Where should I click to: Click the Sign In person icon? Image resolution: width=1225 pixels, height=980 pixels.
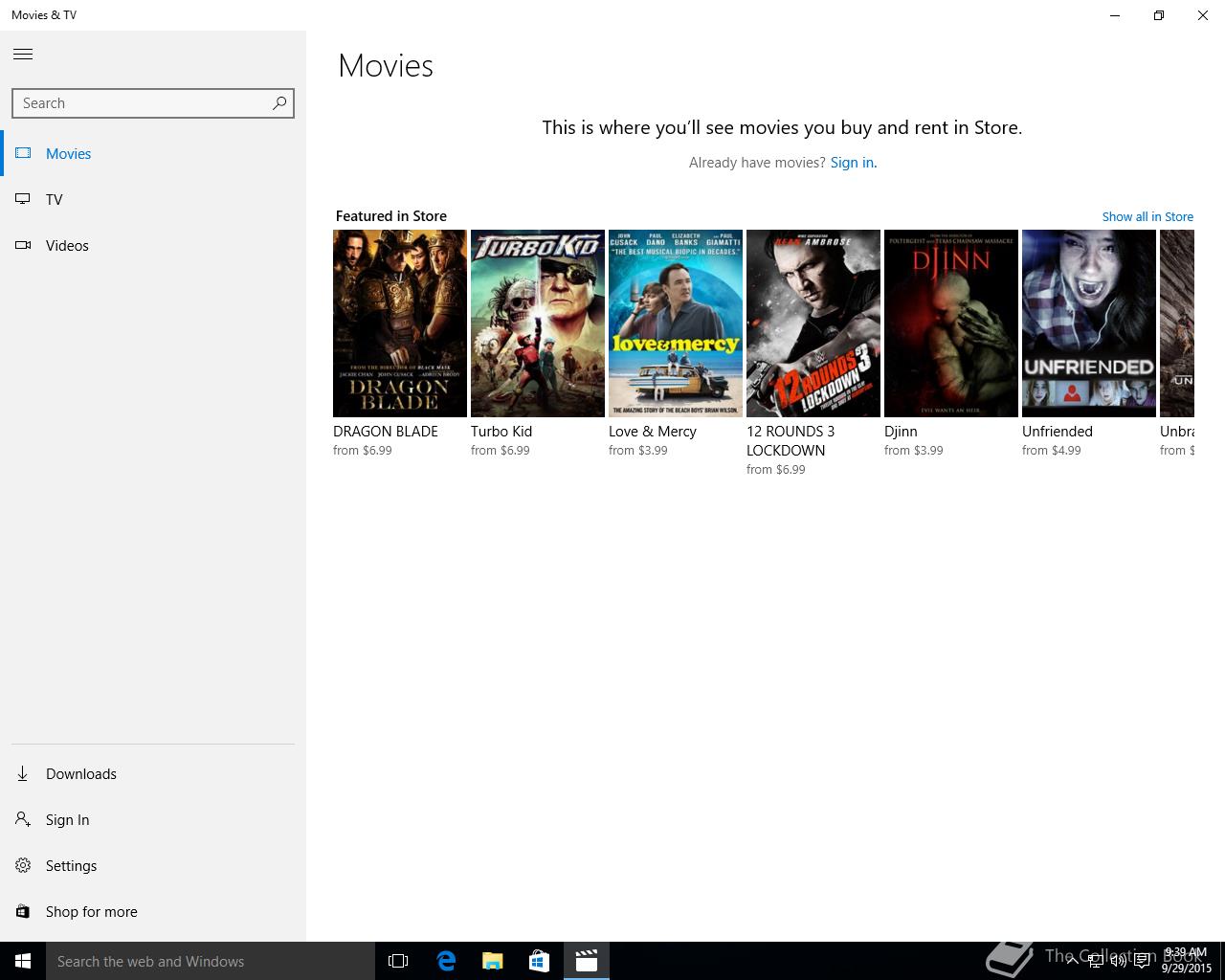(x=23, y=819)
